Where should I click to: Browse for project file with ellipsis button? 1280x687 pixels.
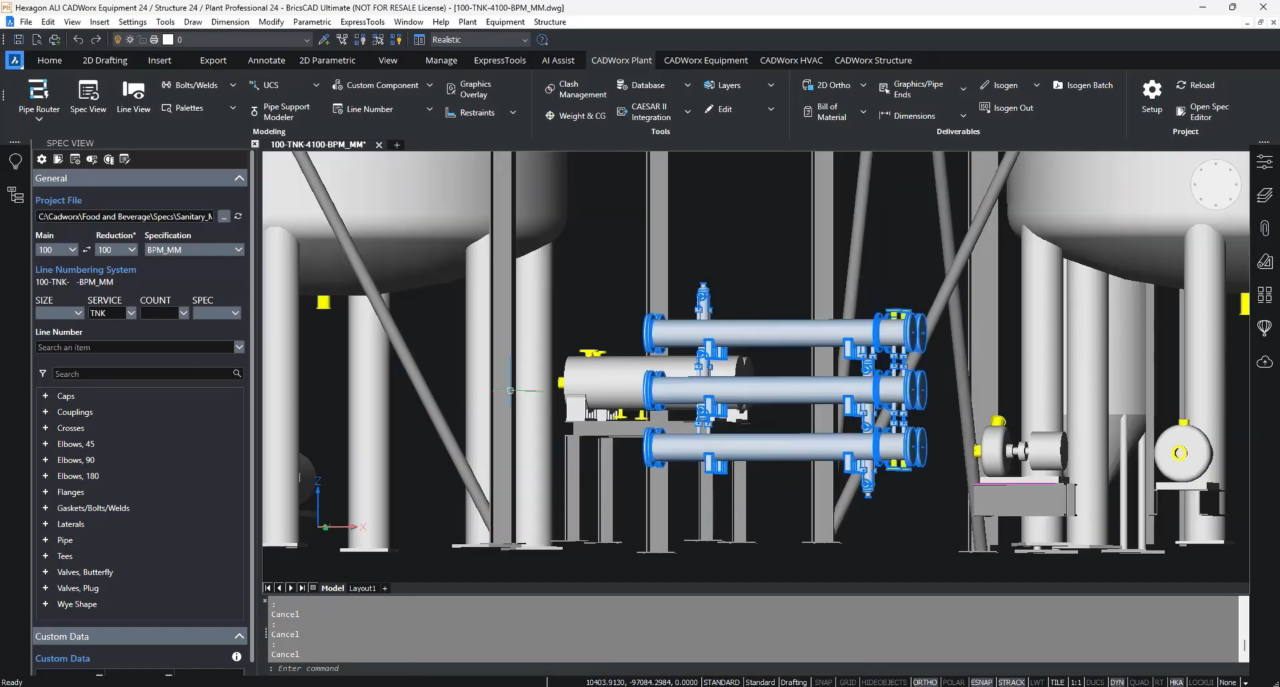coord(224,216)
